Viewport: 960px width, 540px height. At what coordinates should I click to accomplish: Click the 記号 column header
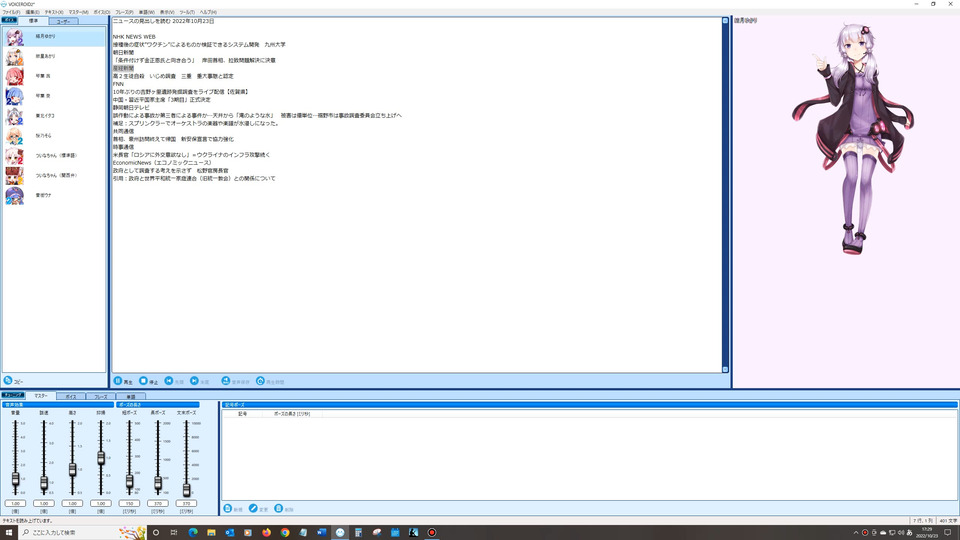coord(242,414)
